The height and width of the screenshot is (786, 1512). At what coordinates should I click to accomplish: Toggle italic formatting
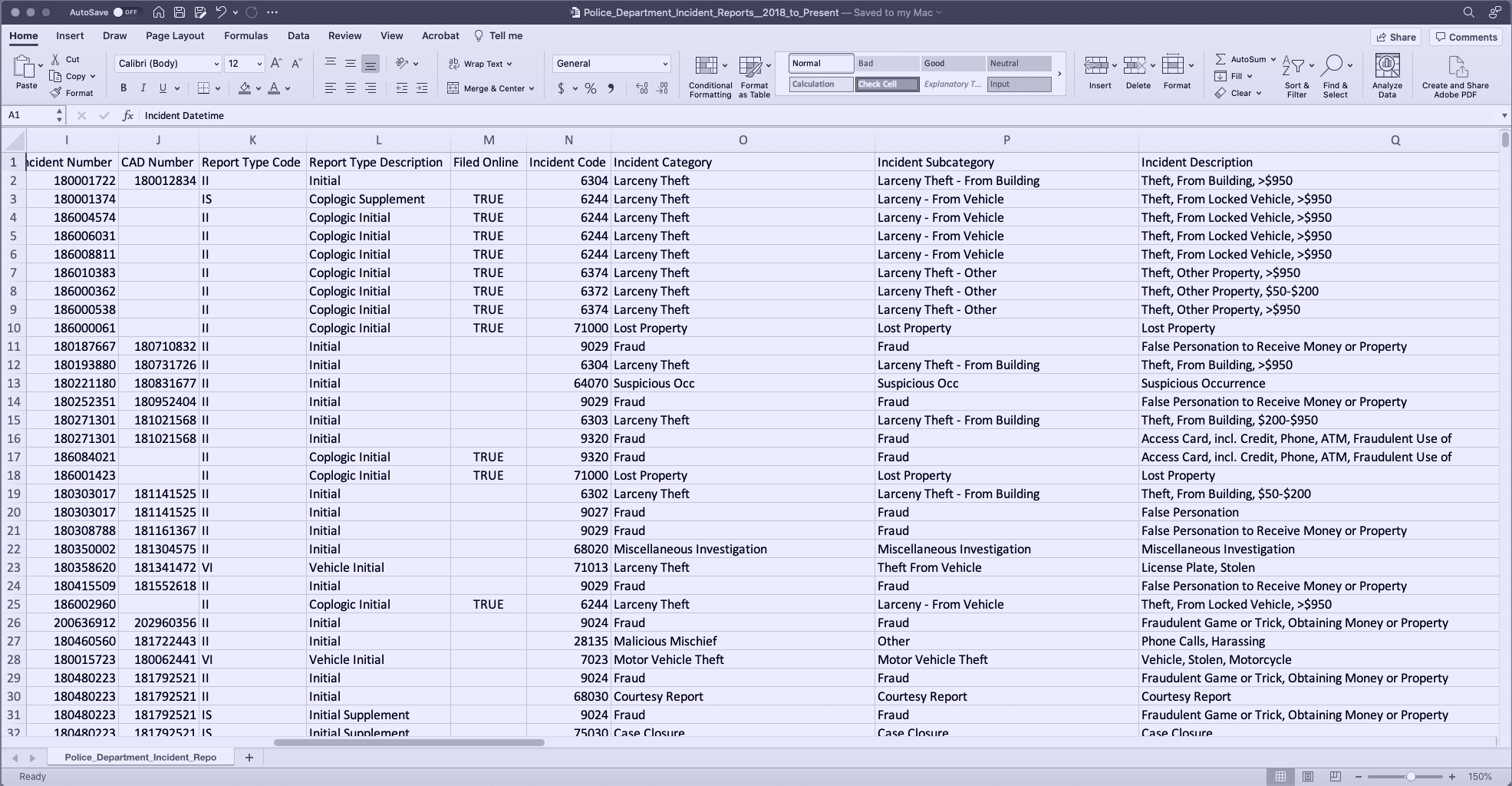pyautogui.click(x=143, y=88)
